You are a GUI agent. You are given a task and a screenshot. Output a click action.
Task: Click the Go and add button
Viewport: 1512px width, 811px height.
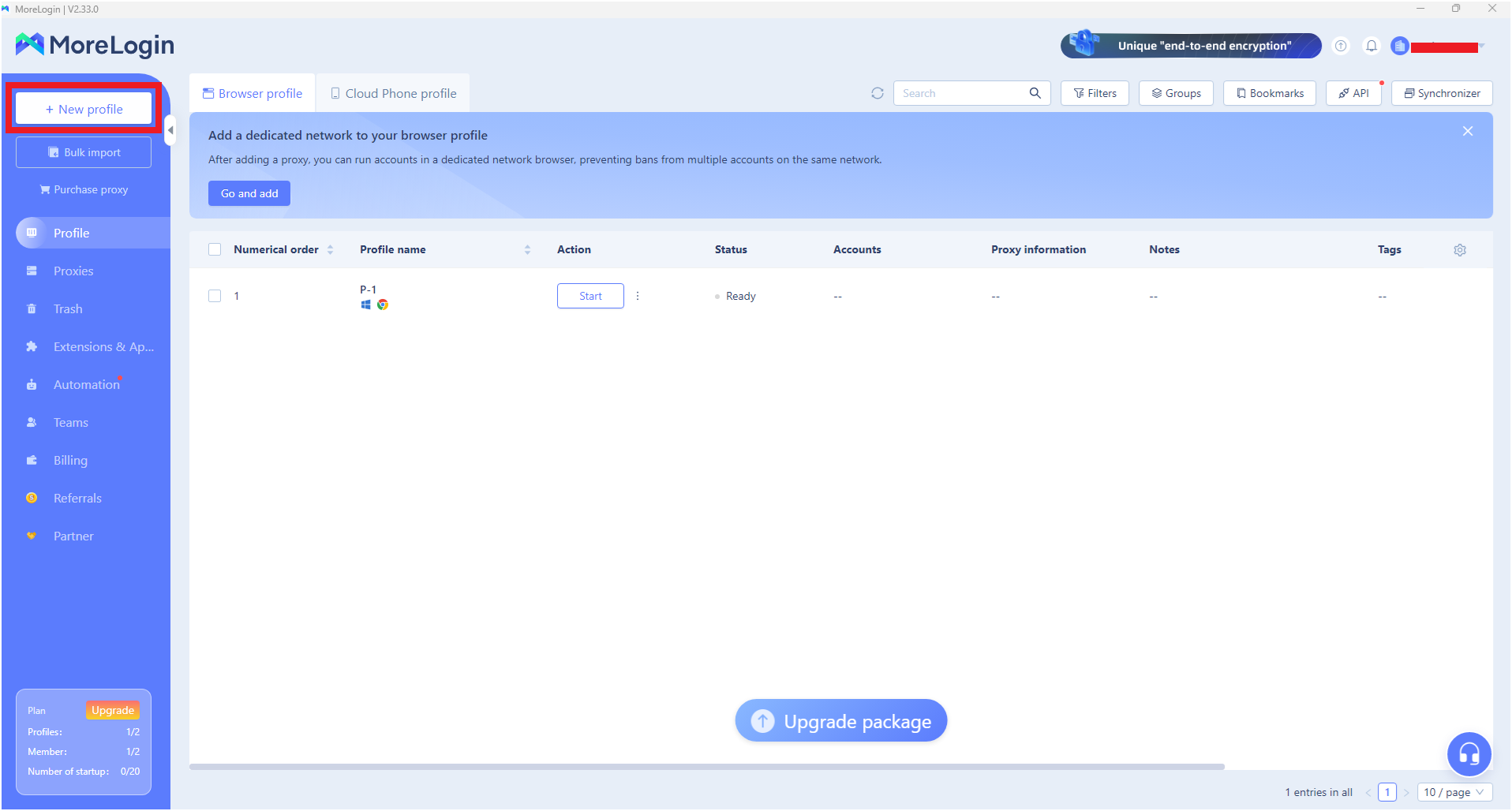pos(249,192)
